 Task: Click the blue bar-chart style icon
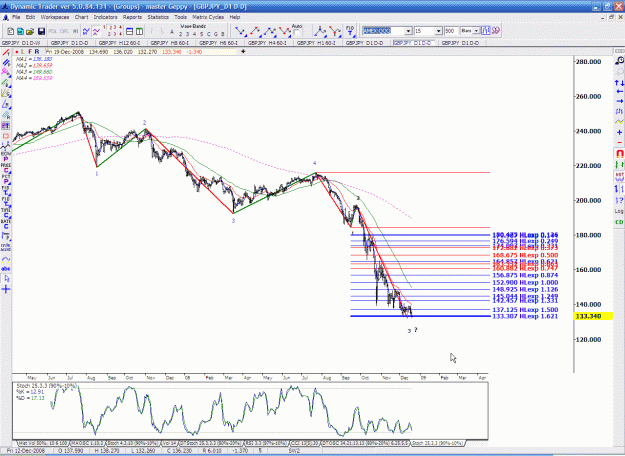pos(485,31)
